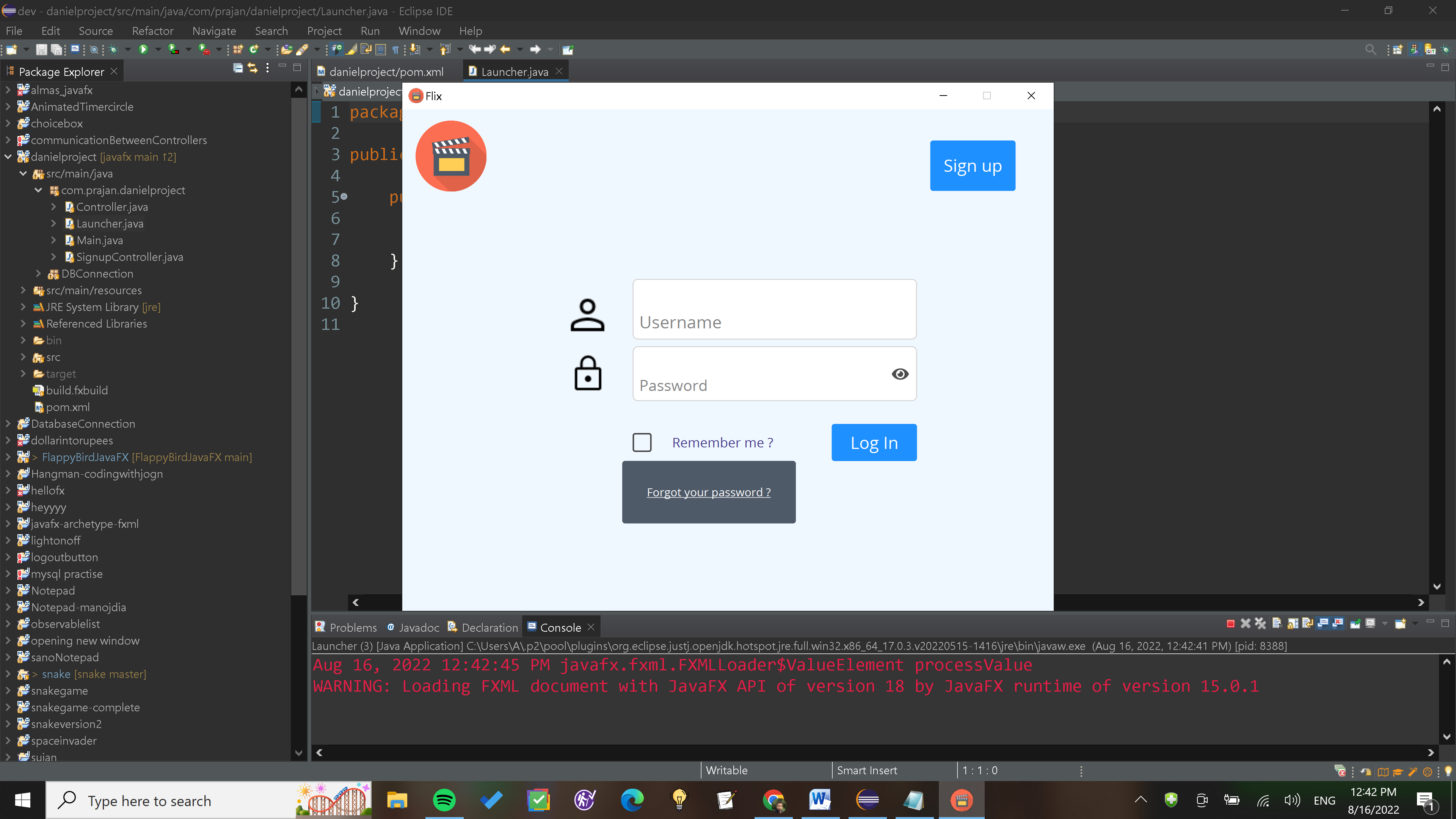The height and width of the screenshot is (819, 1456).
Task: Click the Debug bug icon in the toolbar
Action: tap(114, 50)
